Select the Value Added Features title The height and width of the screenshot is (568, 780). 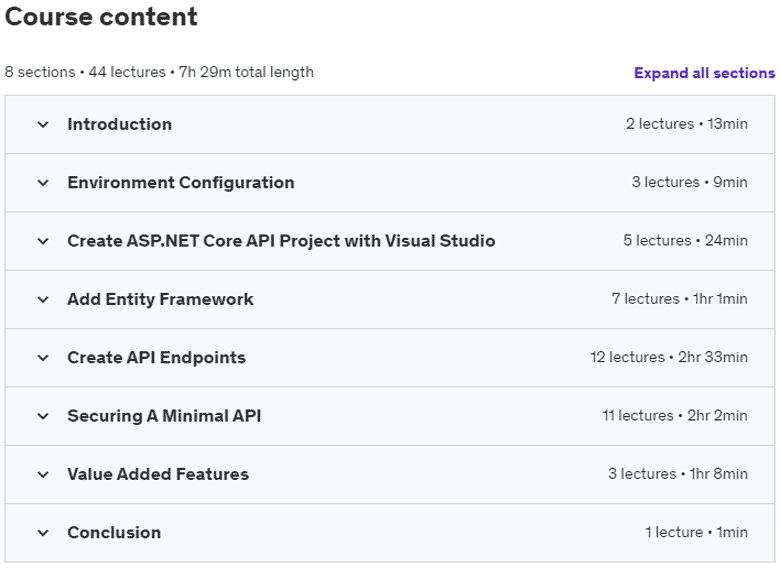tap(158, 474)
